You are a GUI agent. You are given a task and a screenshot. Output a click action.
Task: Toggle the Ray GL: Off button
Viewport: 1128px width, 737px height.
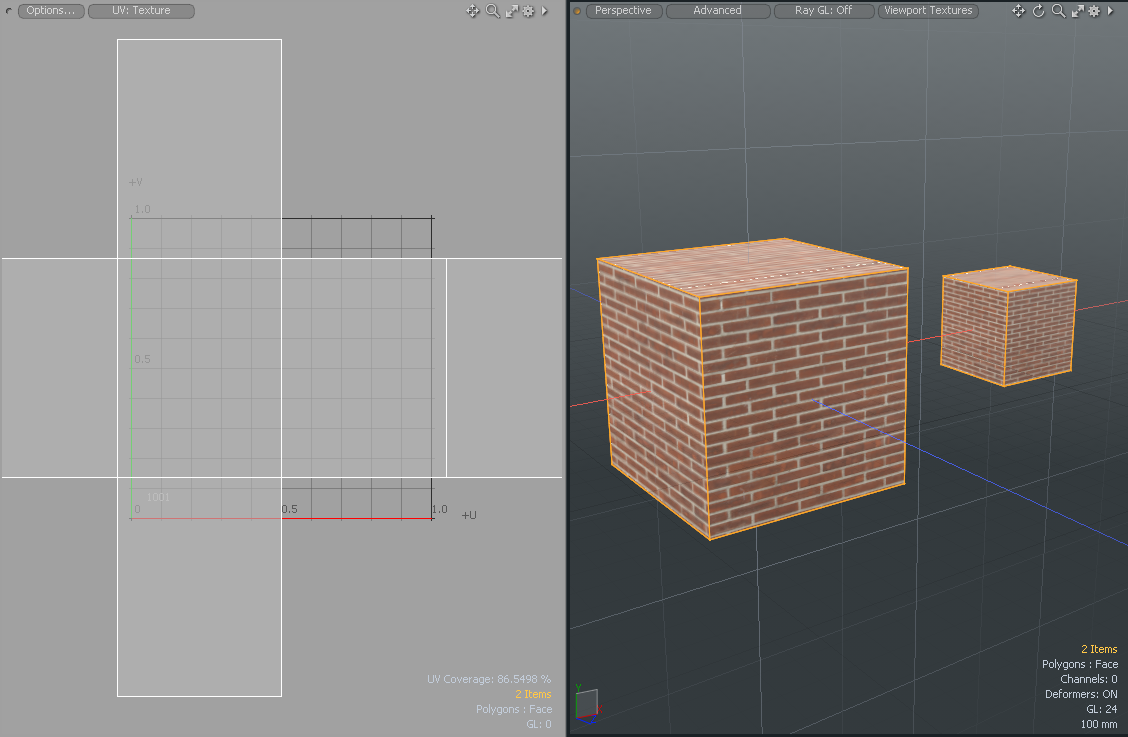point(823,11)
